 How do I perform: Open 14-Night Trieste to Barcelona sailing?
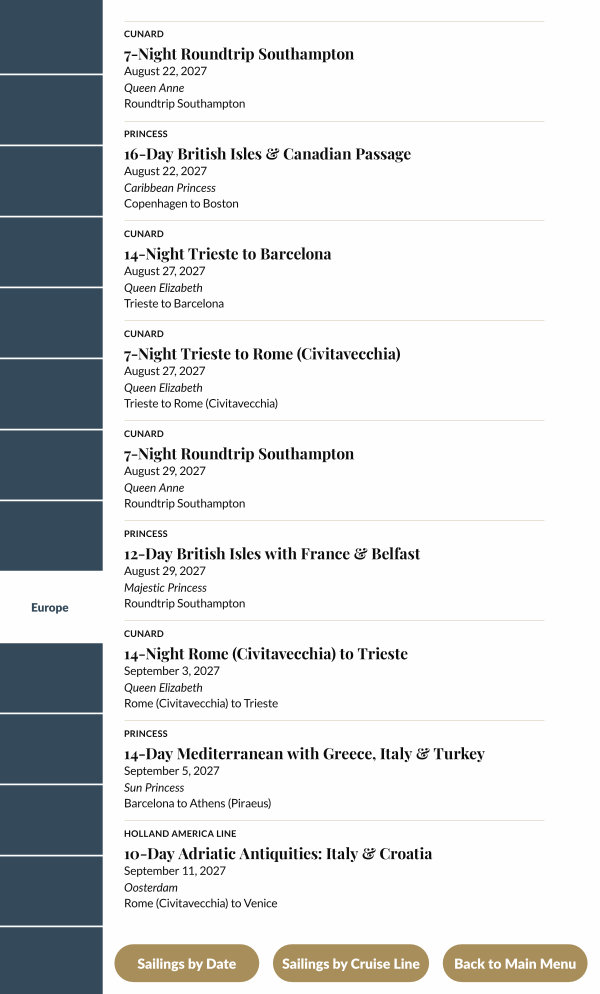pos(227,254)
